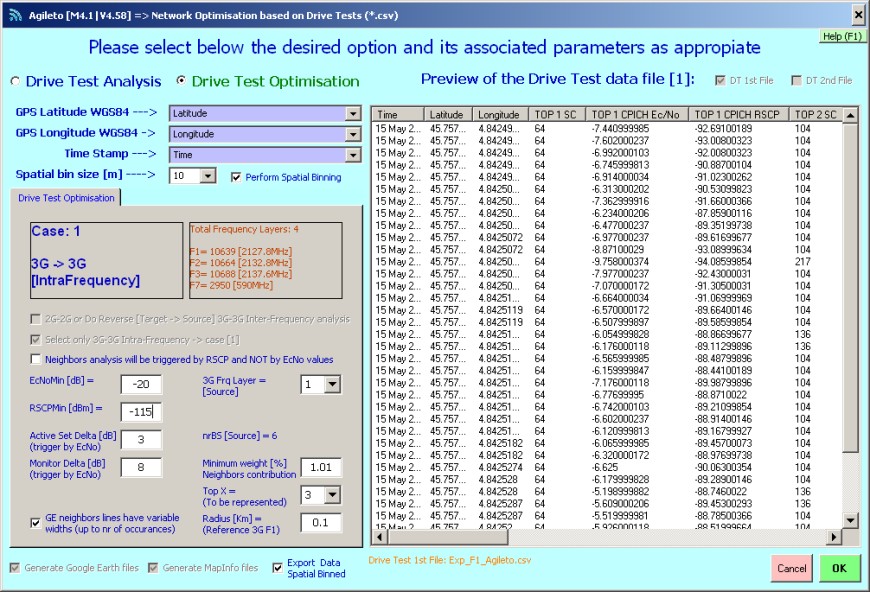Open the Time Stamp dropdown
The width and height of the screenshot is (870, 592).
click(x=352, y=155)
